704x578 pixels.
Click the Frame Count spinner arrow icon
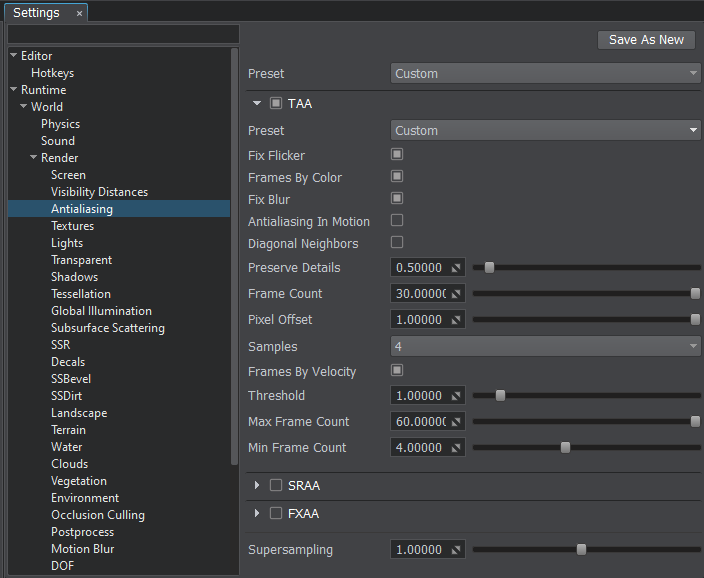tap(456, 294)
